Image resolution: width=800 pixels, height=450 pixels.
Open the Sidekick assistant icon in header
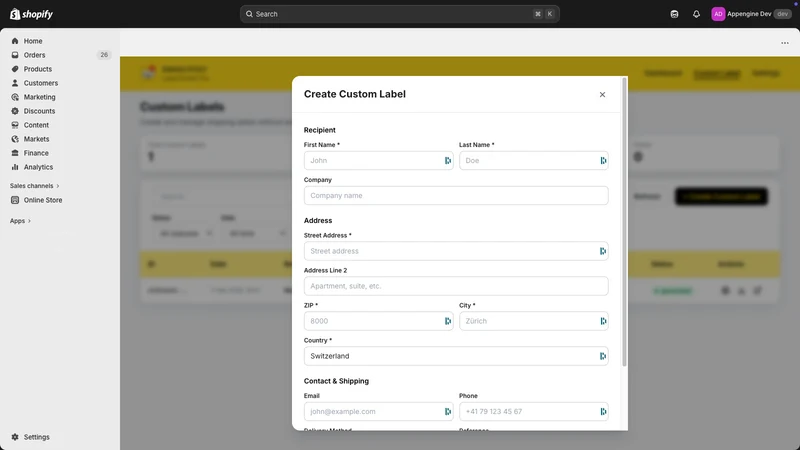coord(674,14)
